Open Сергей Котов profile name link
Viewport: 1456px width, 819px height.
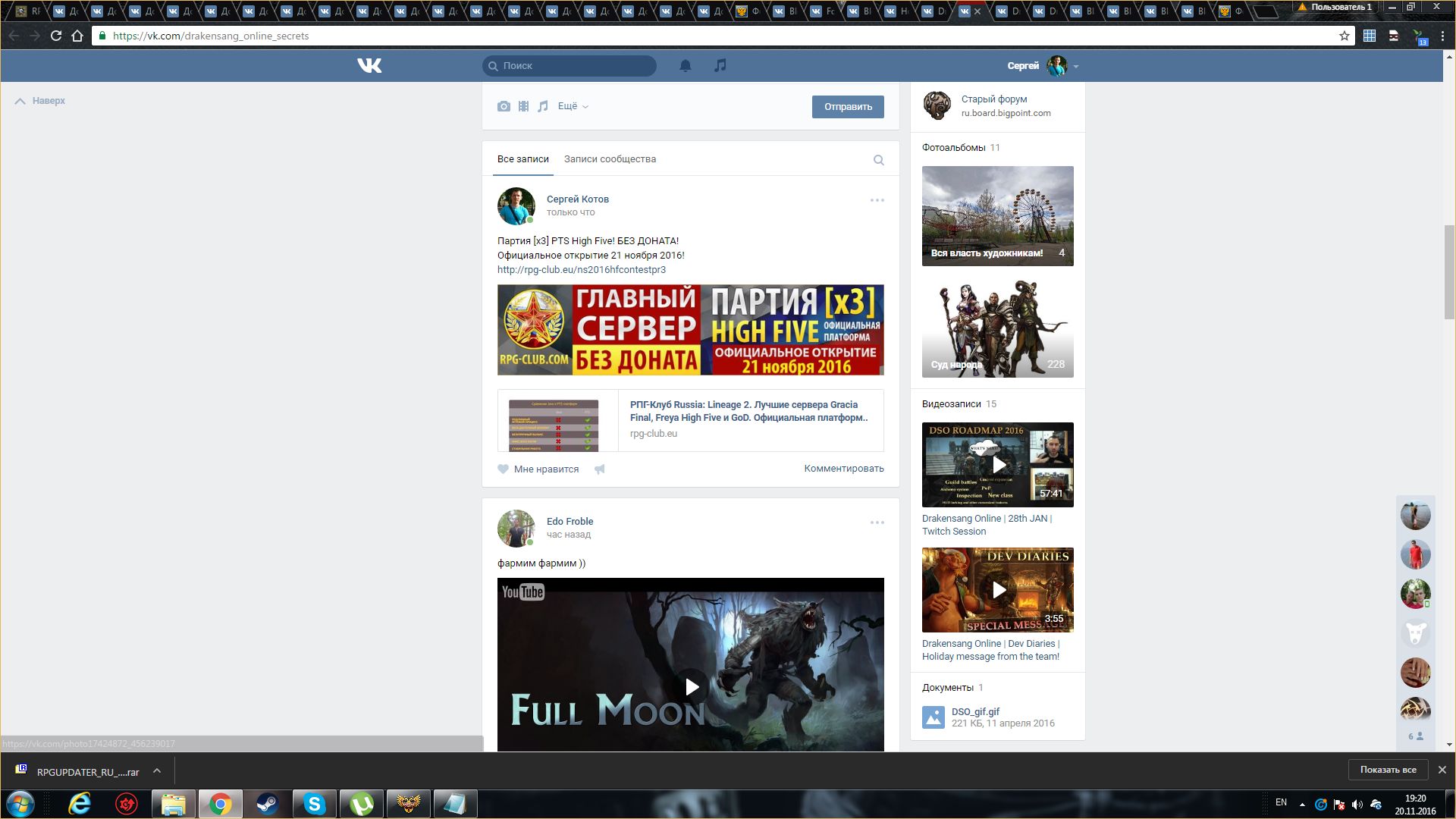(x=578, y=199)
